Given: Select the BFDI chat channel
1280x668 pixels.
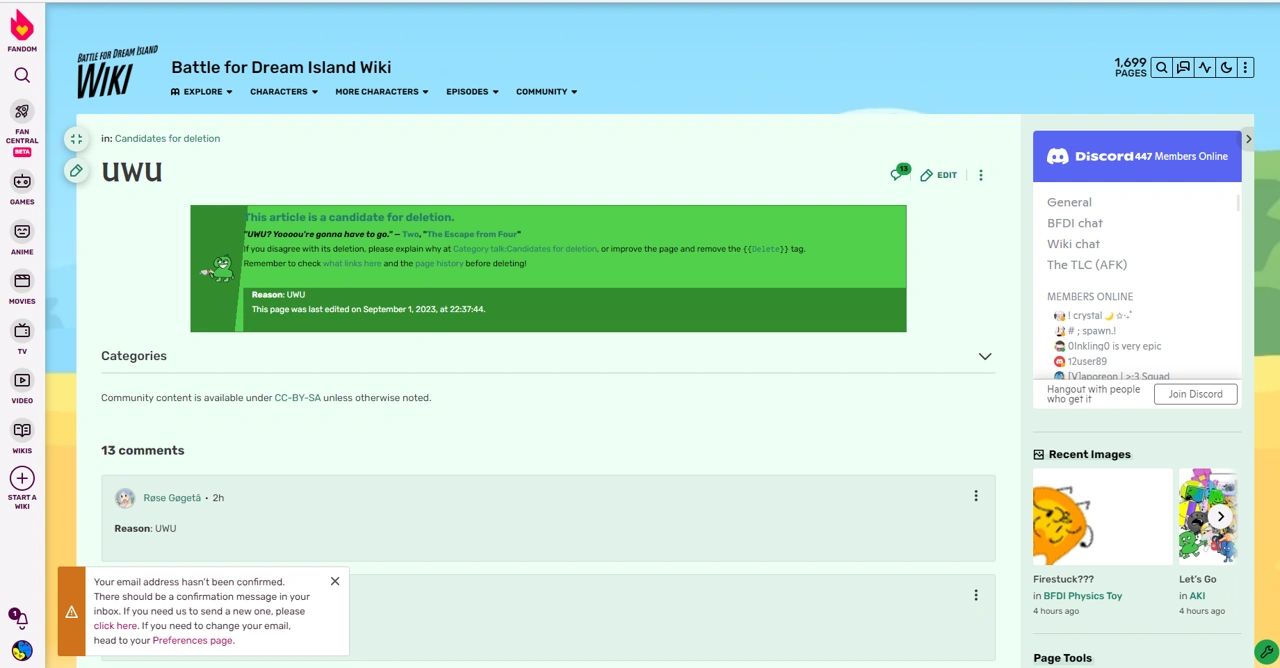Looking at the screenshot, I should tap(1075, 223).
